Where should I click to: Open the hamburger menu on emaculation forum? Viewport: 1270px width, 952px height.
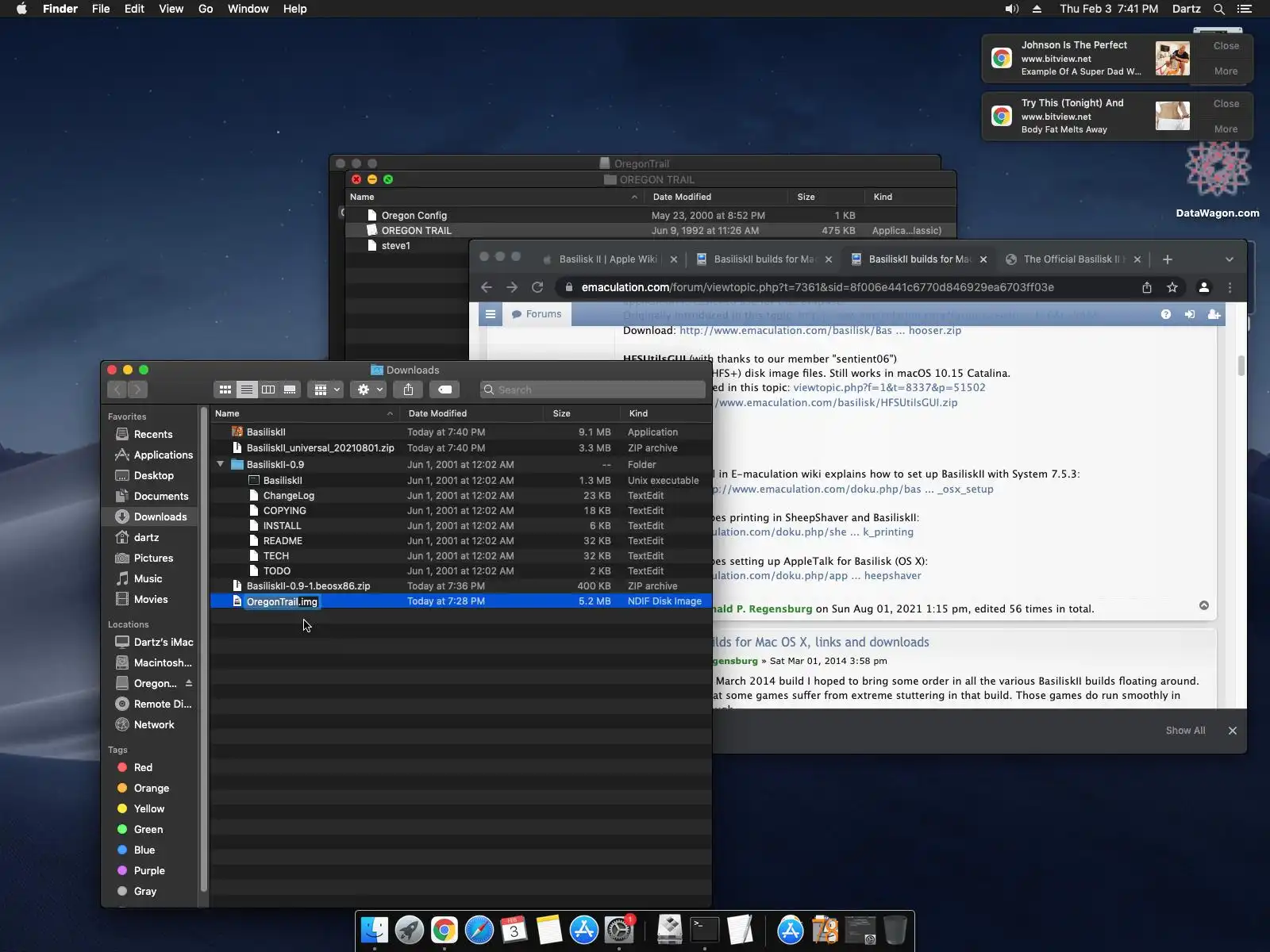point(491,314)
